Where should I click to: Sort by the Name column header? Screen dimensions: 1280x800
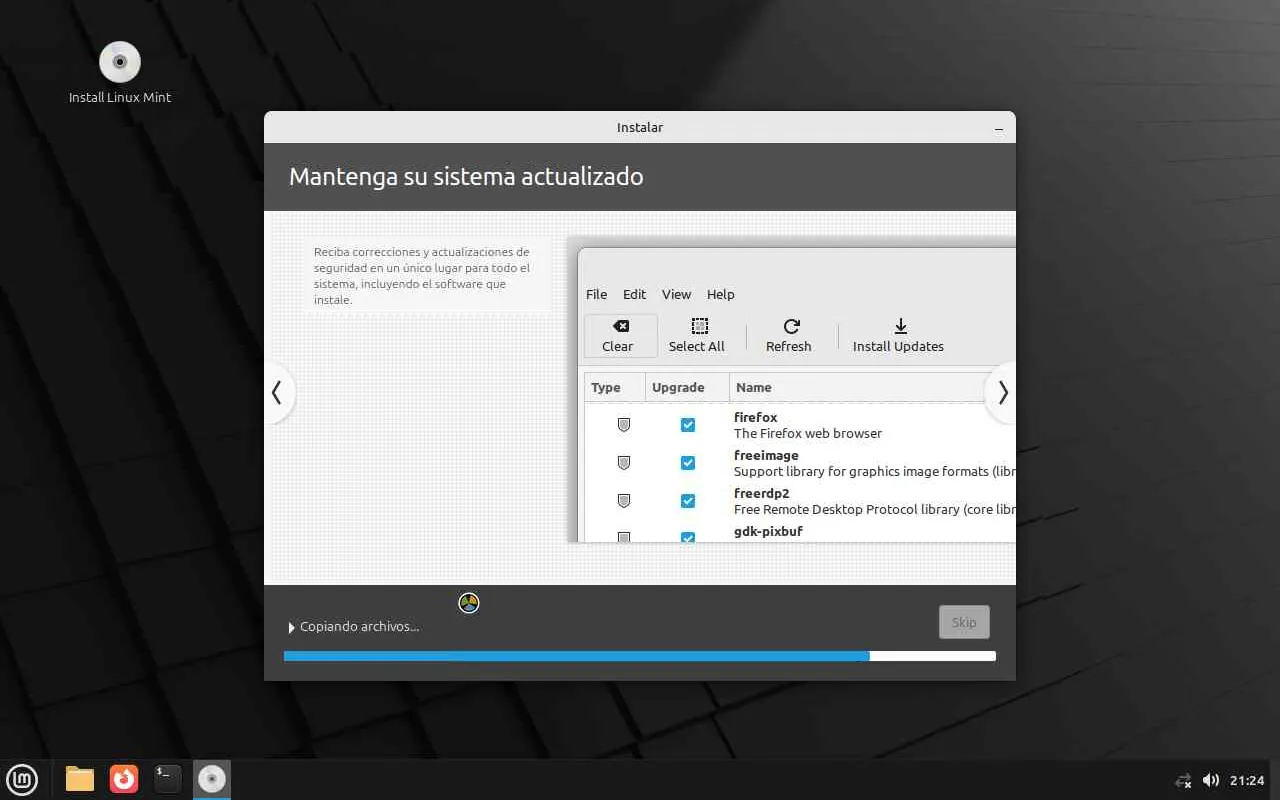click(860, 387)
